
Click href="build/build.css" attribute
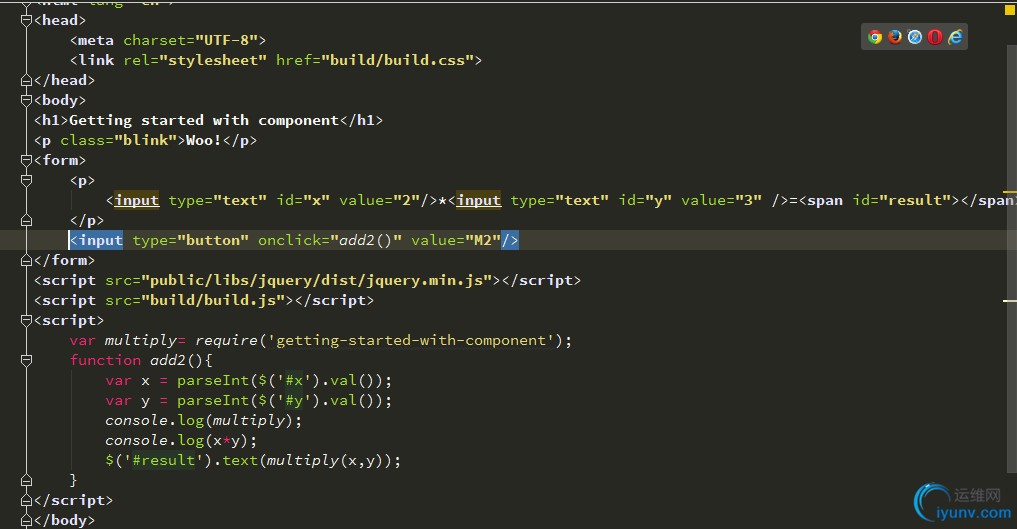click(x=374, y=60)
